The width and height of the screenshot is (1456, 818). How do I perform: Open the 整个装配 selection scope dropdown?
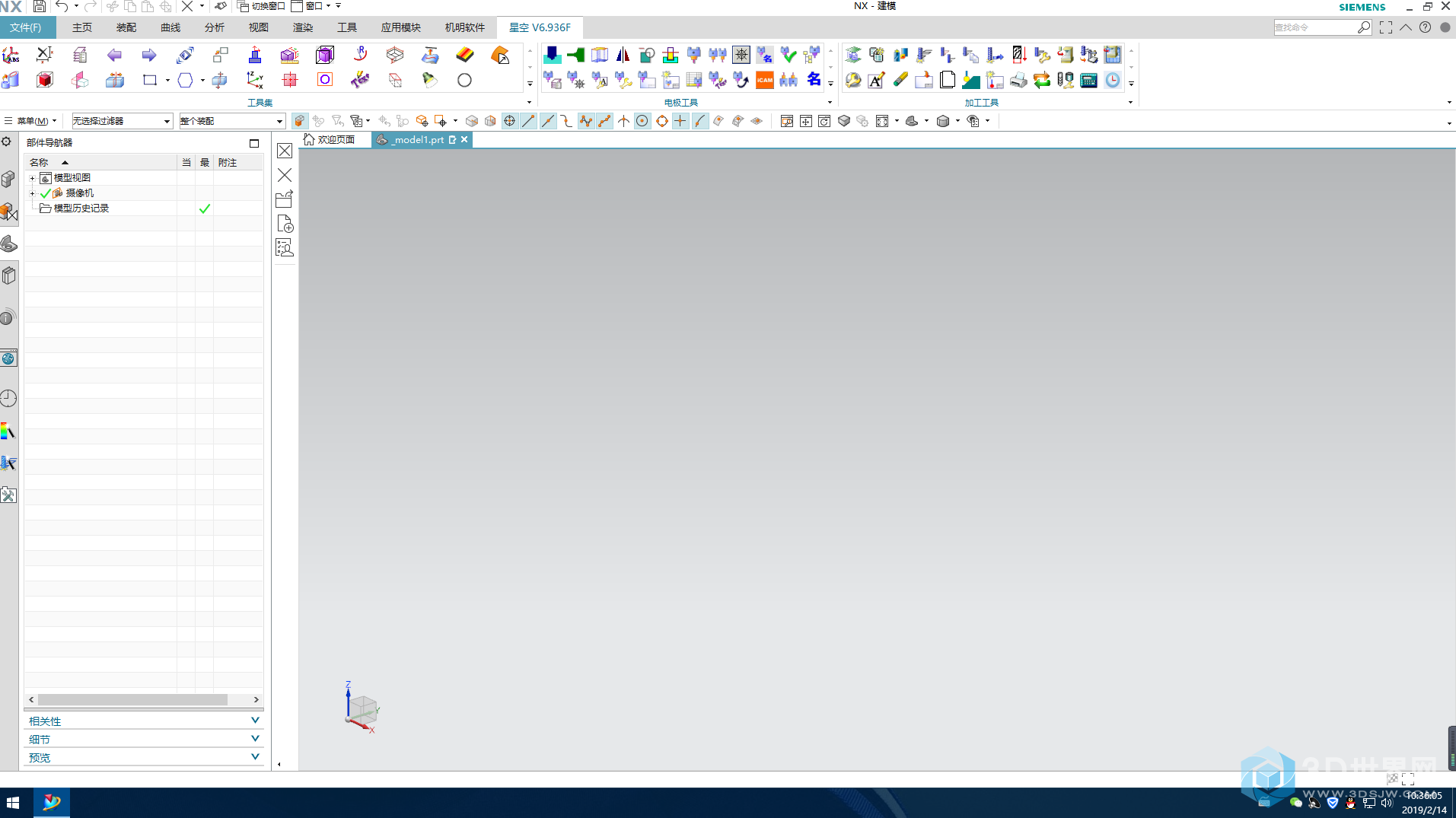(x=232, y=121)
